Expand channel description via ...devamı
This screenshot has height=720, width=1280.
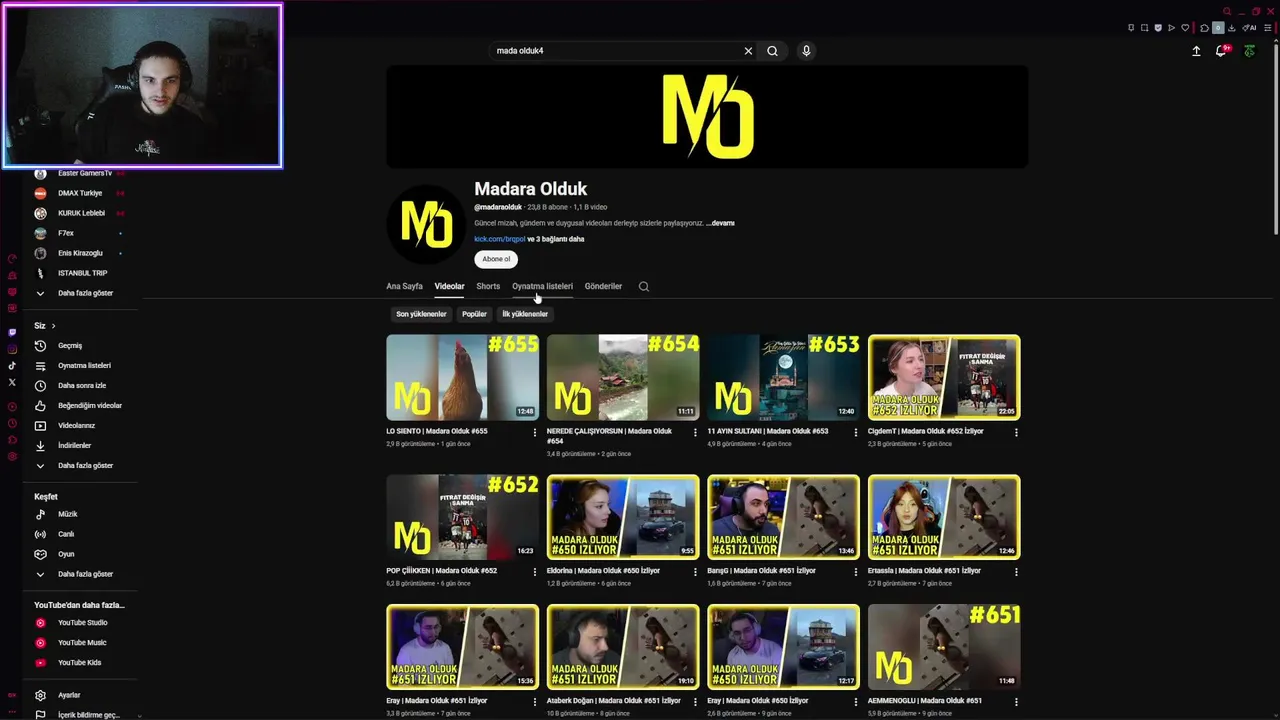[x=720, y=223]
